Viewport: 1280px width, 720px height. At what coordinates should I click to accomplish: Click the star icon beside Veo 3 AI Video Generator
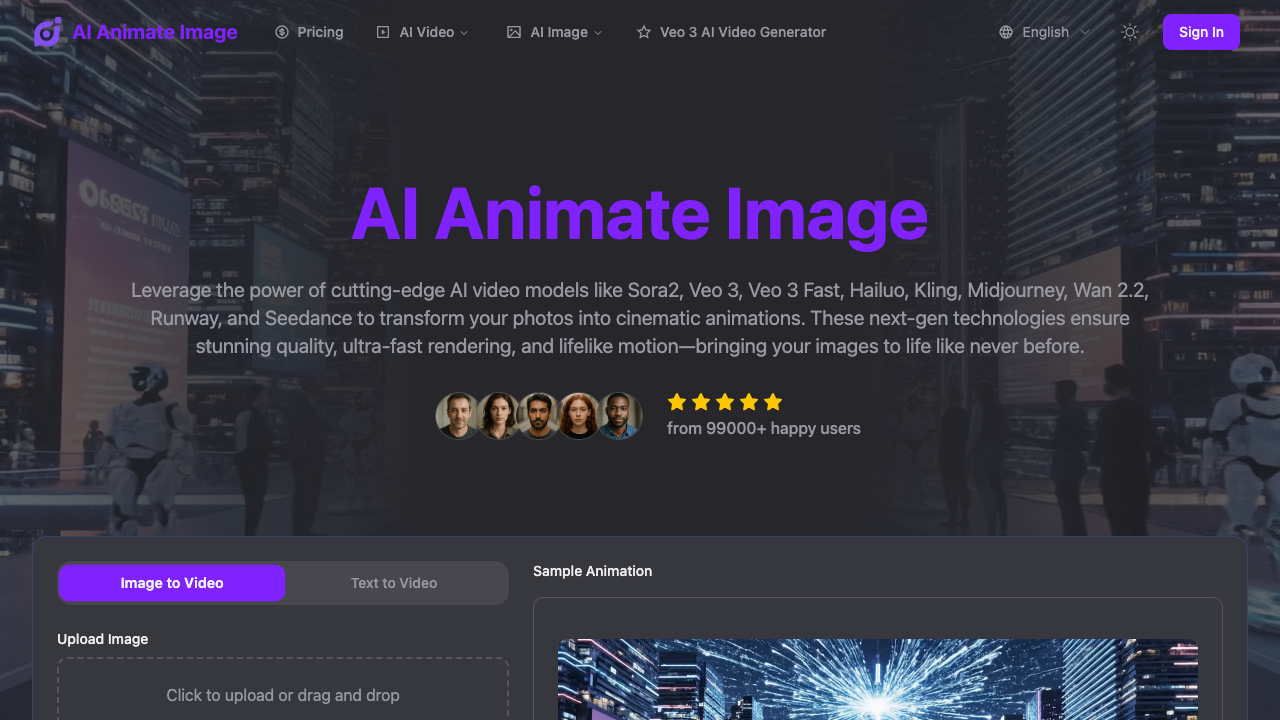point(643,32)
